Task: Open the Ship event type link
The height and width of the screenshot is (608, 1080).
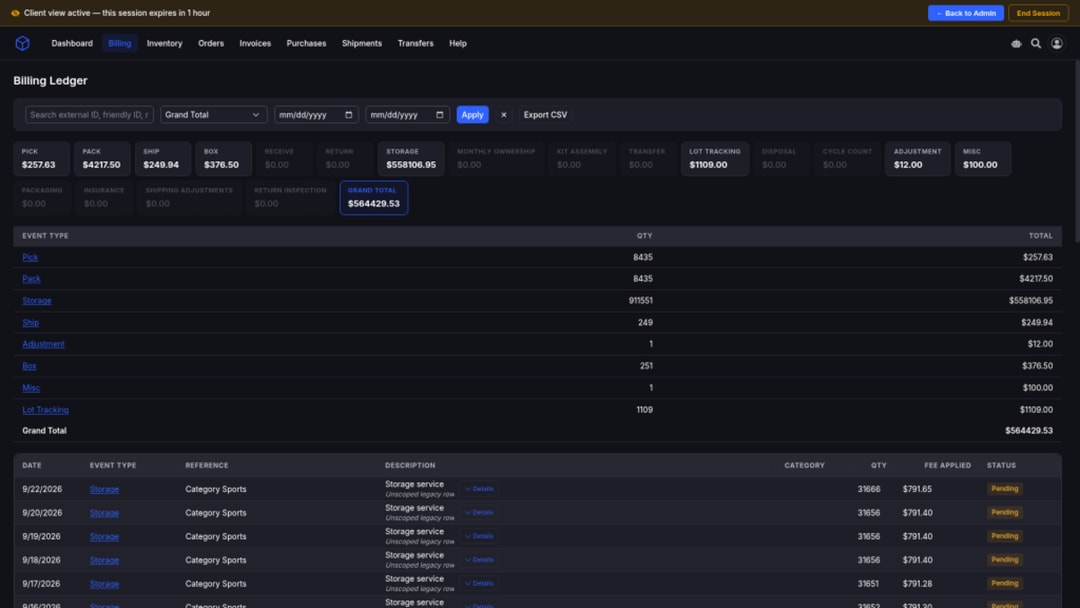Action: [30, 322]
